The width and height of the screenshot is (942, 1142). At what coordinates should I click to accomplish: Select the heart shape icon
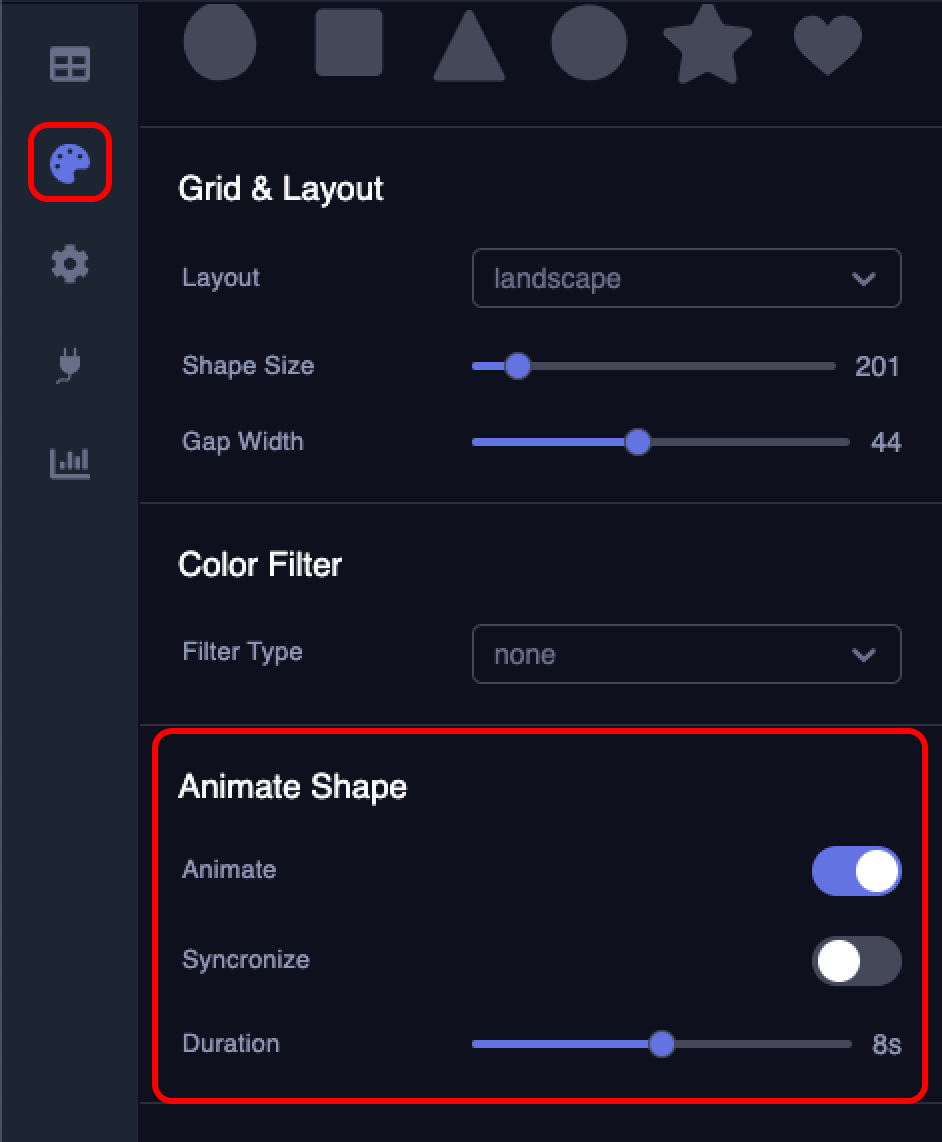[x=828, y=44]
